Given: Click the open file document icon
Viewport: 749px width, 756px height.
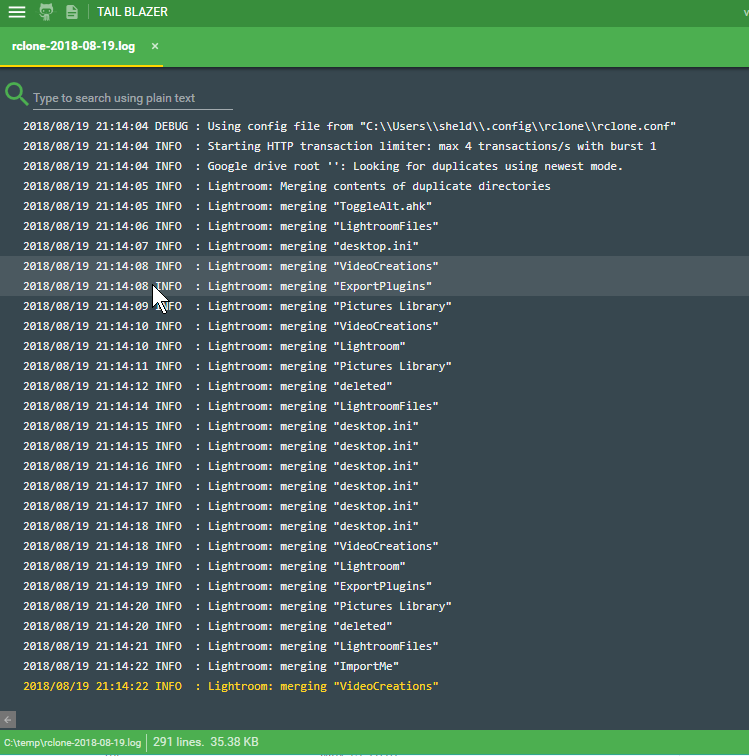Looking at the screenshot, I should click(72, 12).
